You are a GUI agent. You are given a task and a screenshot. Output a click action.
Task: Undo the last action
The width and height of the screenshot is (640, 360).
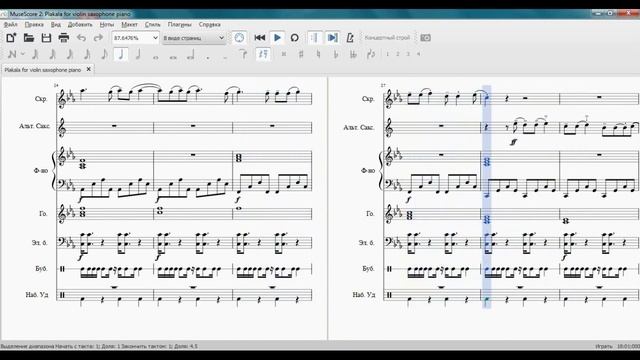click(81, 38)
